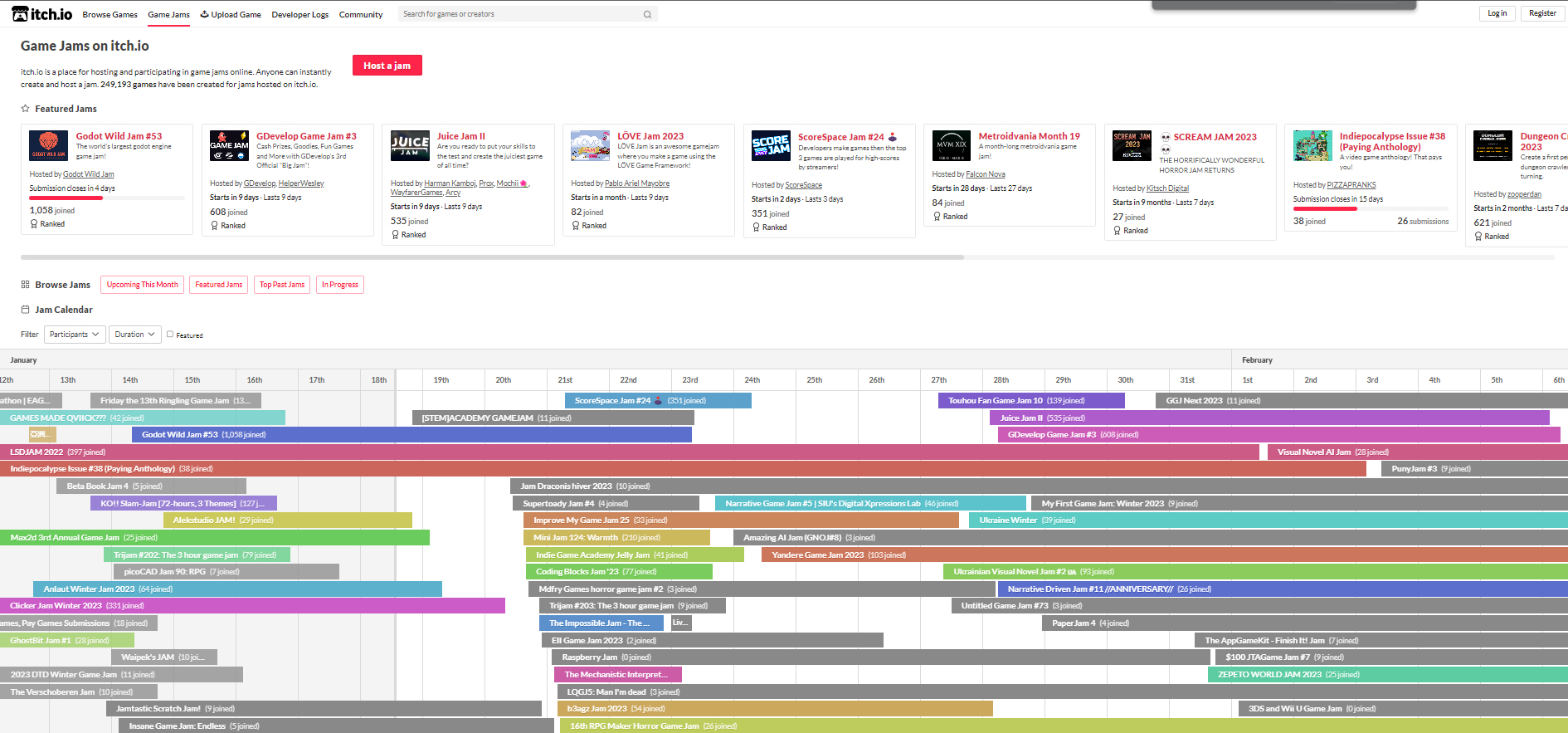Click the Browse Jams grid icon
This screenshot has width=1568, height=733.
tap(26, 285)
